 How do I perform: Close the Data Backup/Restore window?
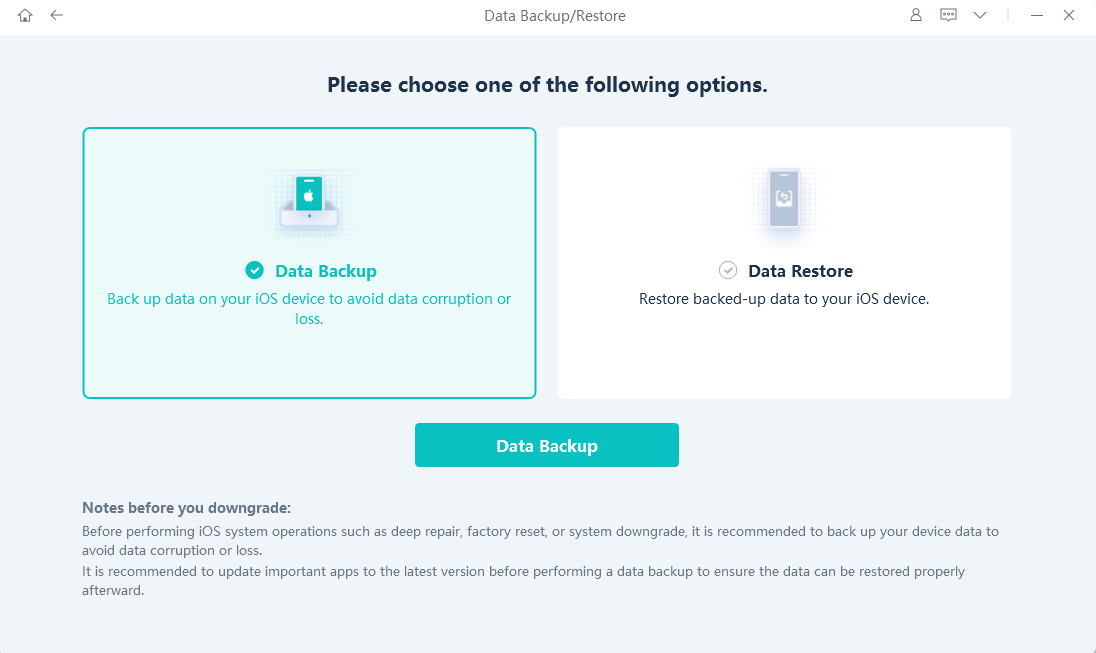(x=1069, y=15)
